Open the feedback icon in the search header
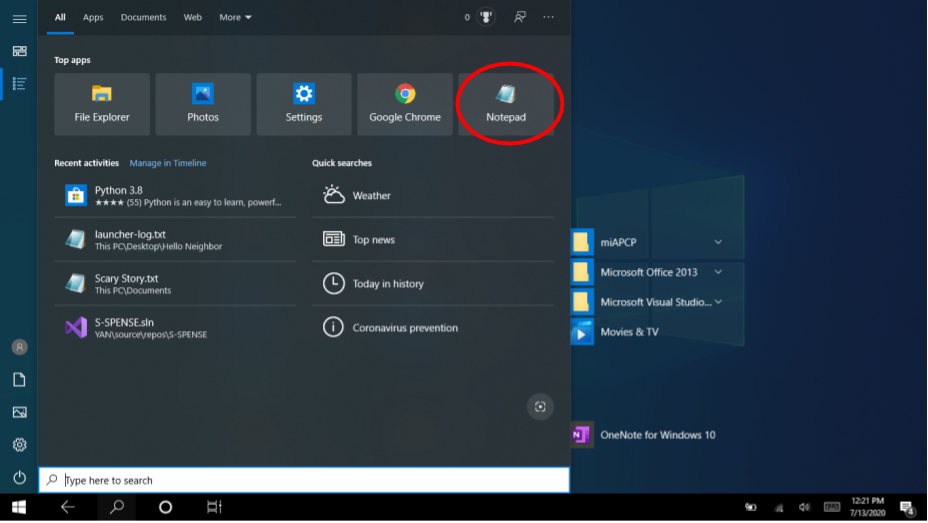928x523 pixels. tap(520, 17)
